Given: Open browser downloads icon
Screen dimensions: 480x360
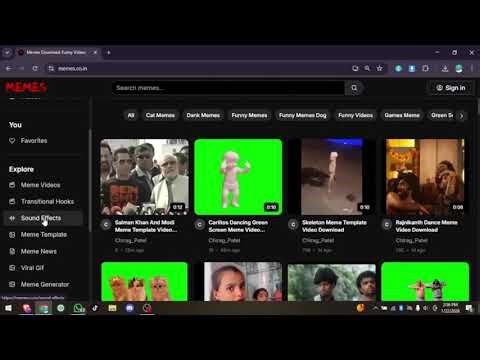Looking at the screenshot, I should 445,68.
